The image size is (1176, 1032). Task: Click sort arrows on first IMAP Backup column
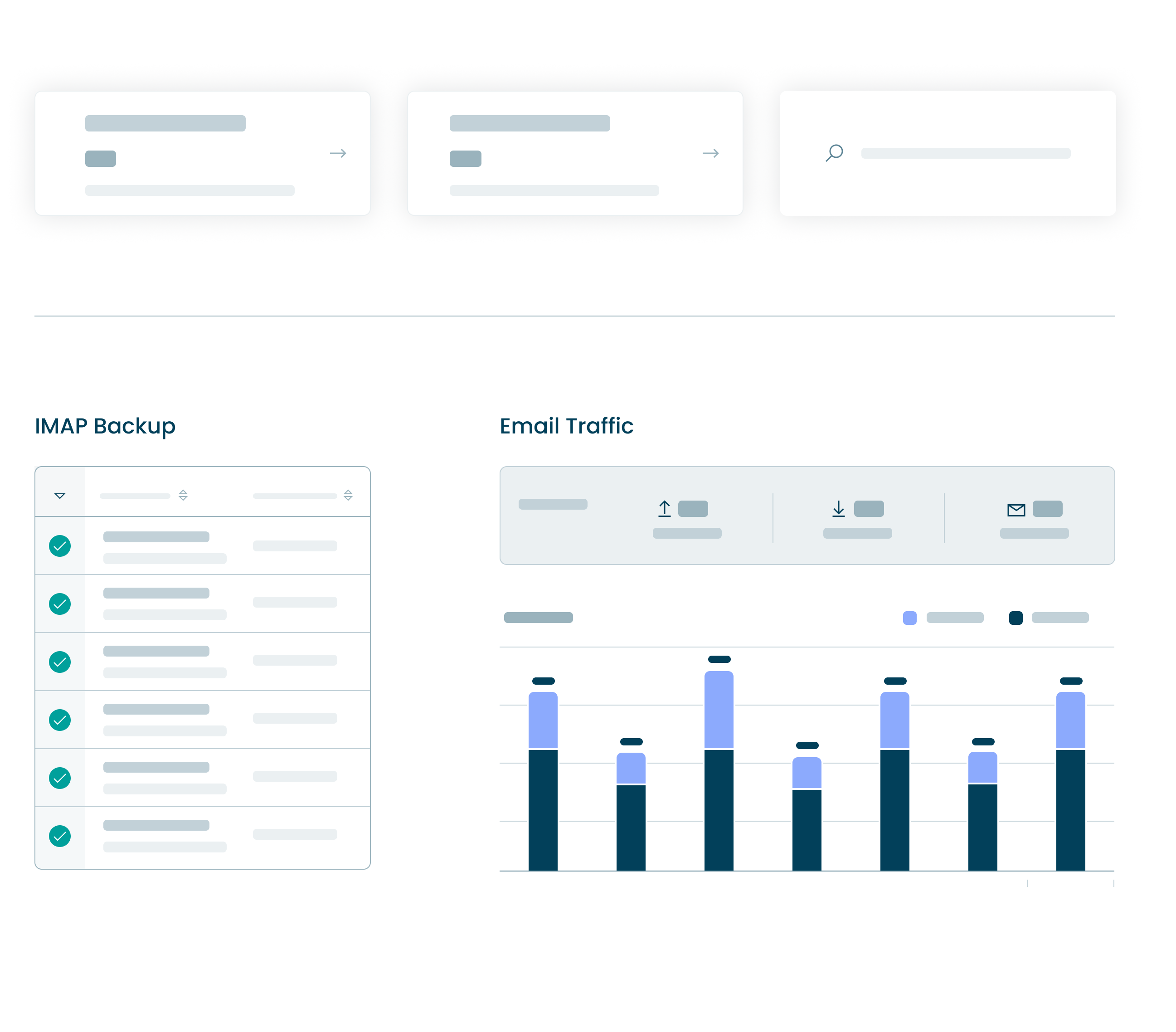coord(183,495)
